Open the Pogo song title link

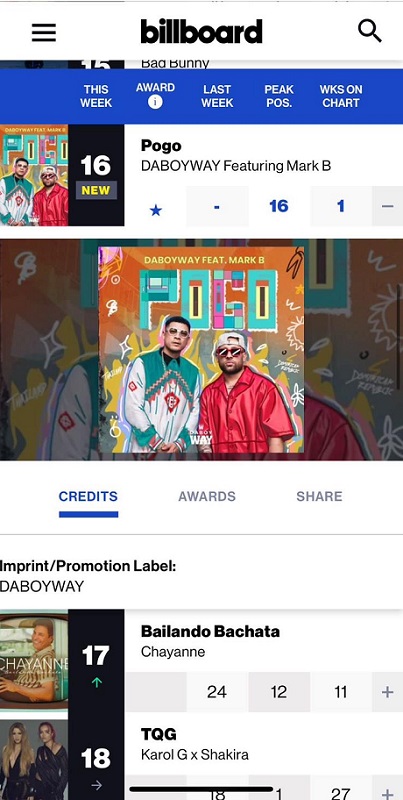161,146
